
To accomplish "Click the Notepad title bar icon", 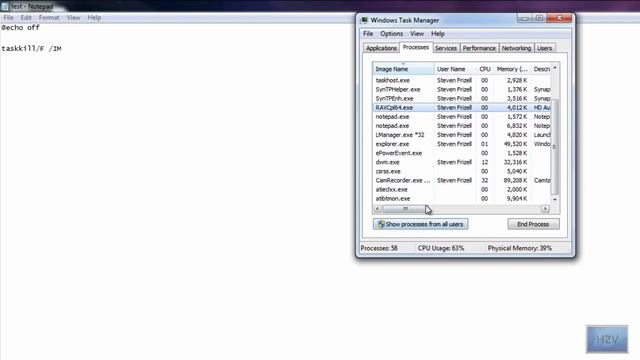I will click(5, 7).
